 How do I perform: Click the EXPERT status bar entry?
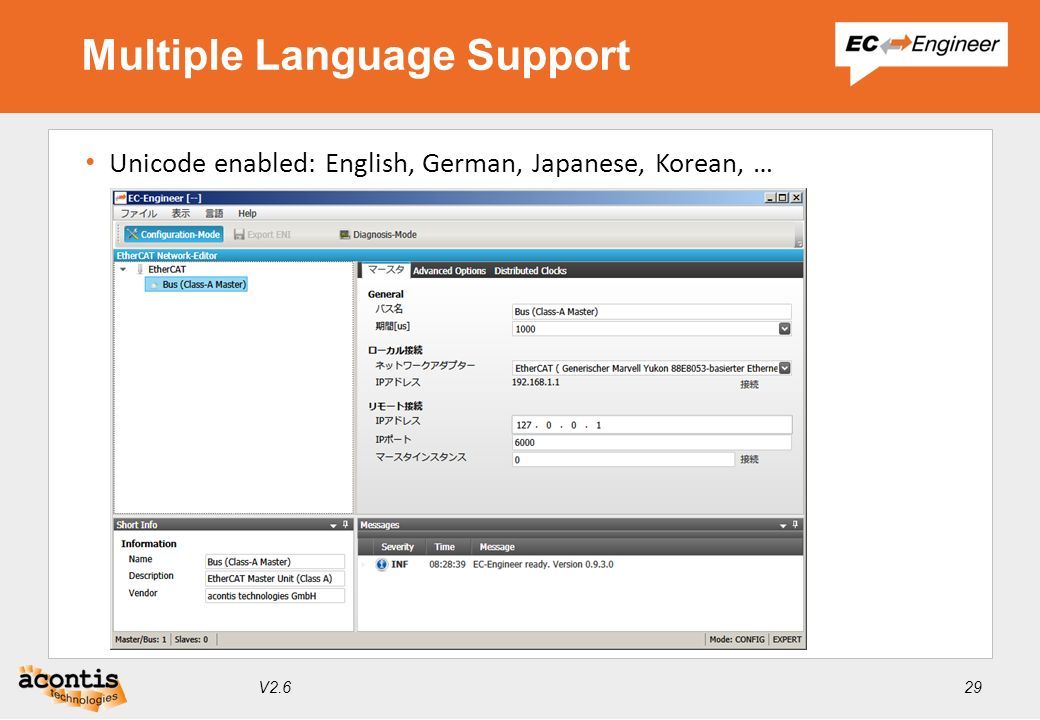pyautogui.click(x=787, y=640)
